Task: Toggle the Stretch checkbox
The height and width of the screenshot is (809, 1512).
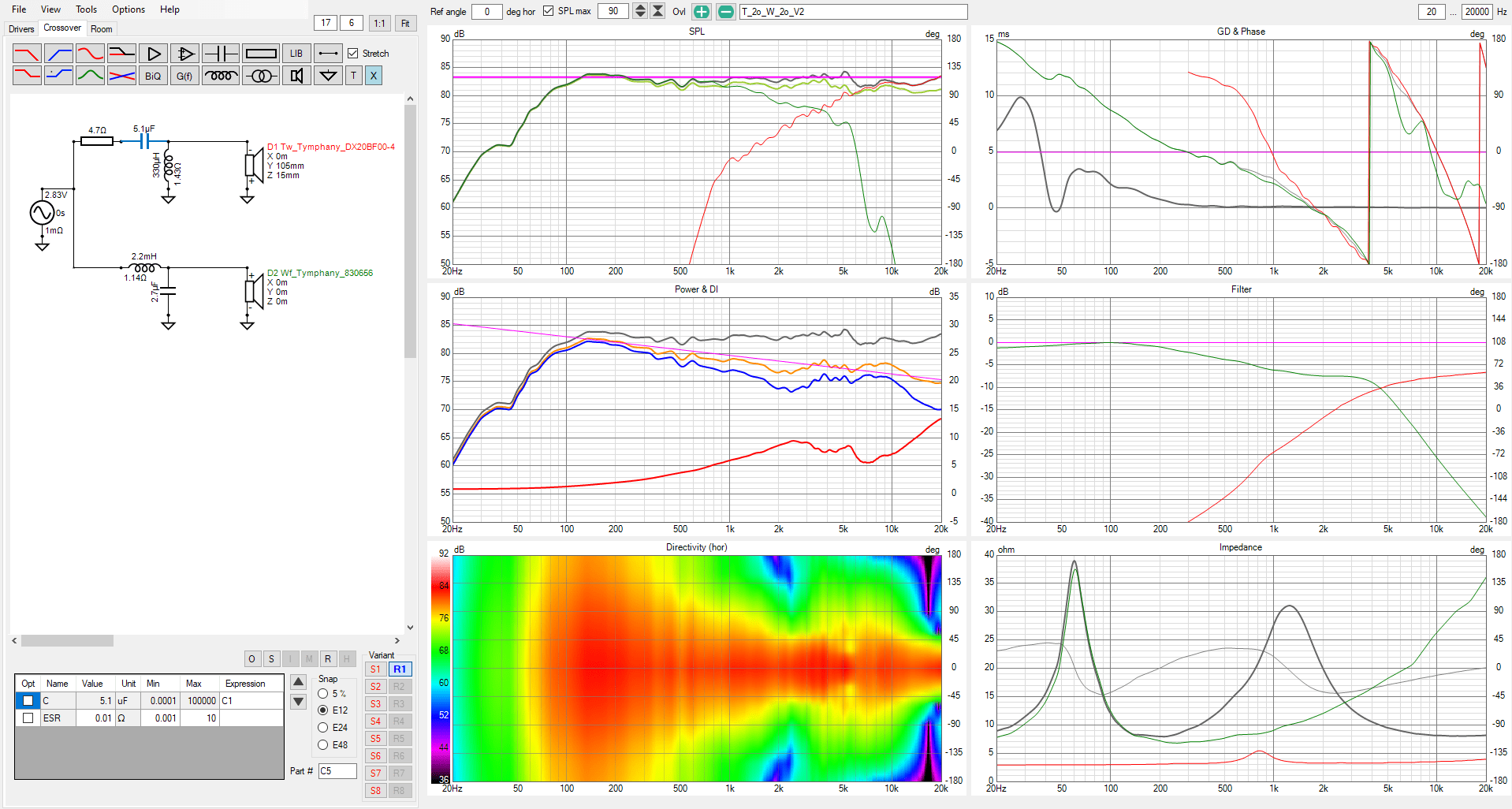Action: (353, 54)
